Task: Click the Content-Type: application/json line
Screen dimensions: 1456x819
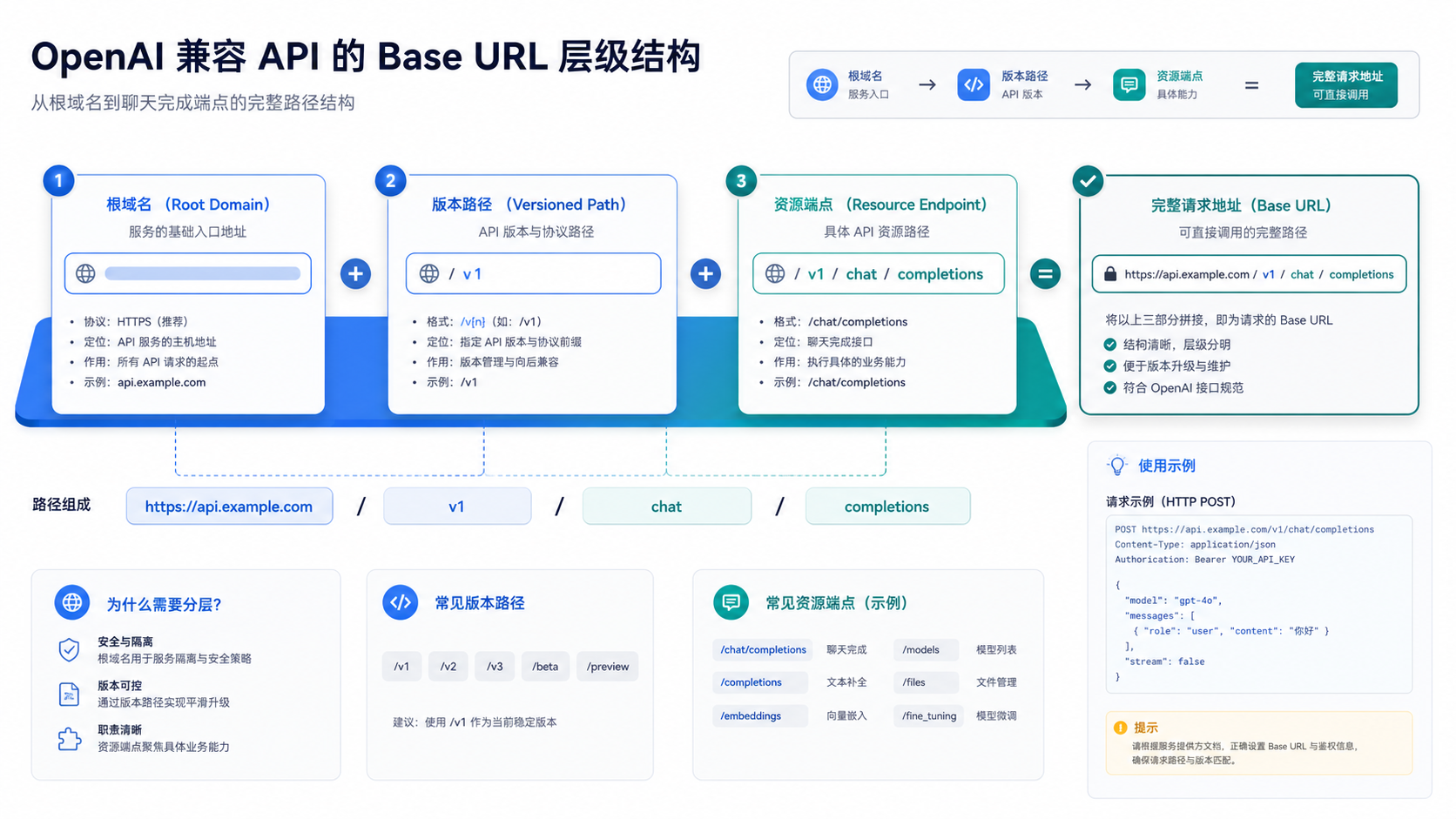Action: pyautogui.click(x=1195, y=544)
